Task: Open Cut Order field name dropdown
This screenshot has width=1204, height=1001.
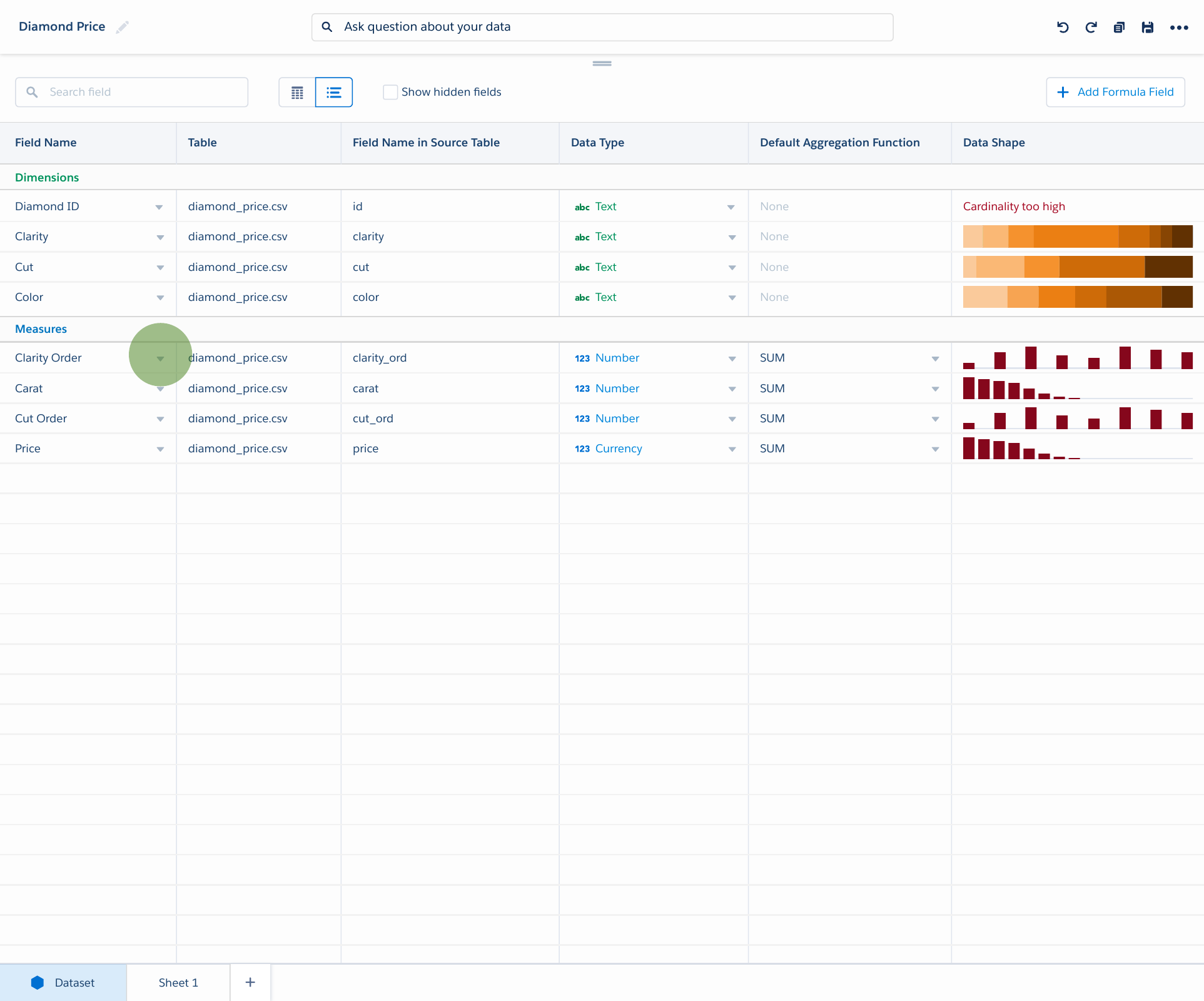Action: pyautogui.click(x=160, y=419)
